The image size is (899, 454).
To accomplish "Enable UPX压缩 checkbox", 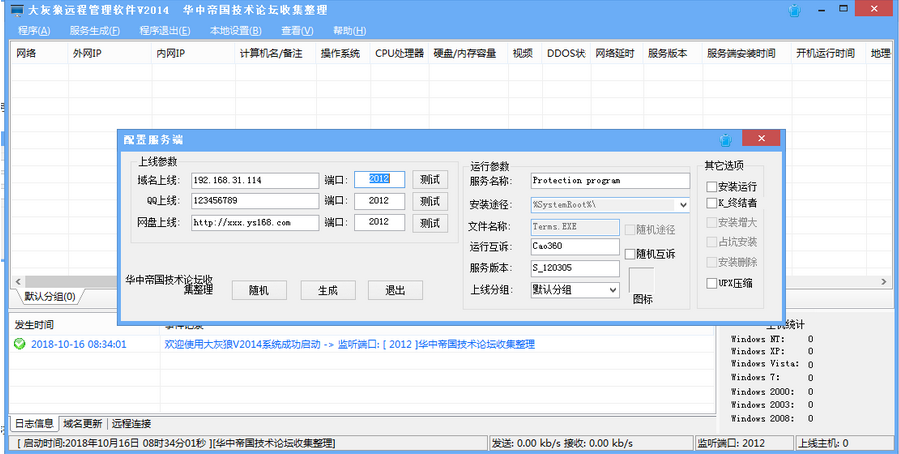I will click(x=712, y=283).
